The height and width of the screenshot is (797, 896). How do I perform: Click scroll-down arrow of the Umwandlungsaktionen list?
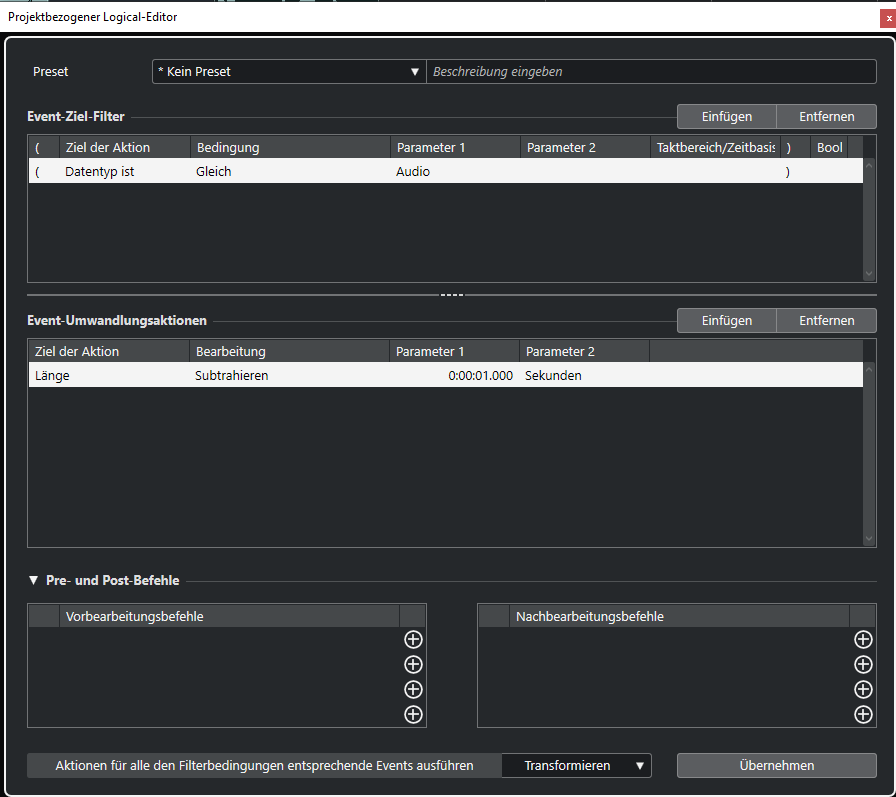[869, 539]
